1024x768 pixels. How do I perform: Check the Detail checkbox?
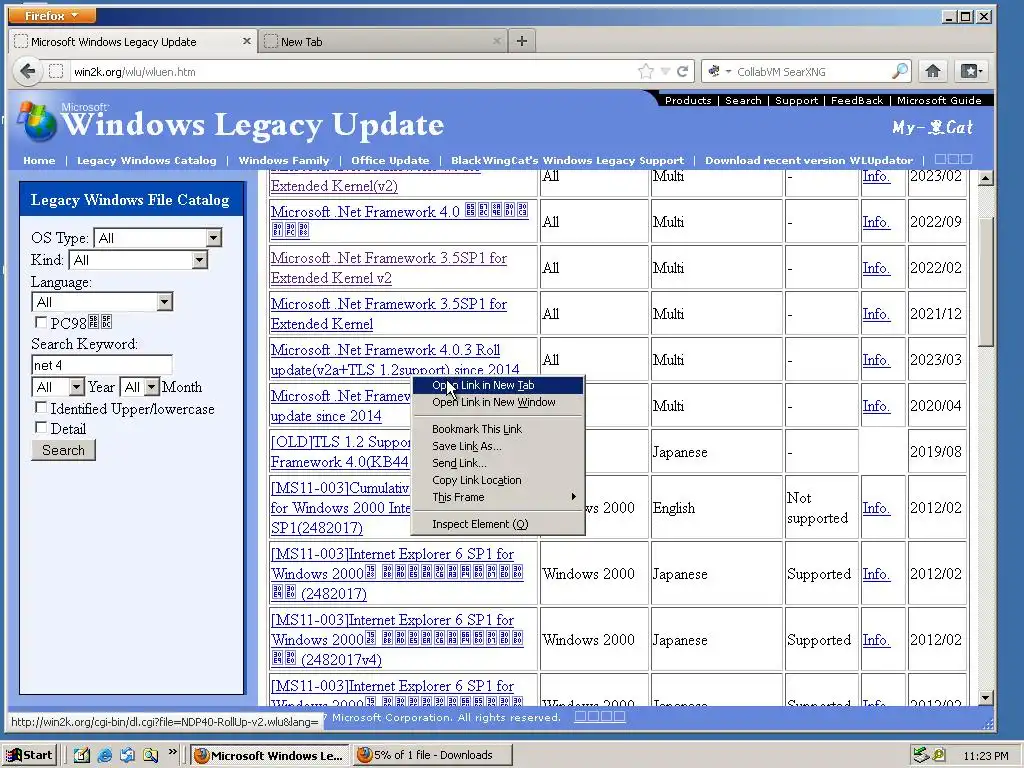(x=40, y=428)
